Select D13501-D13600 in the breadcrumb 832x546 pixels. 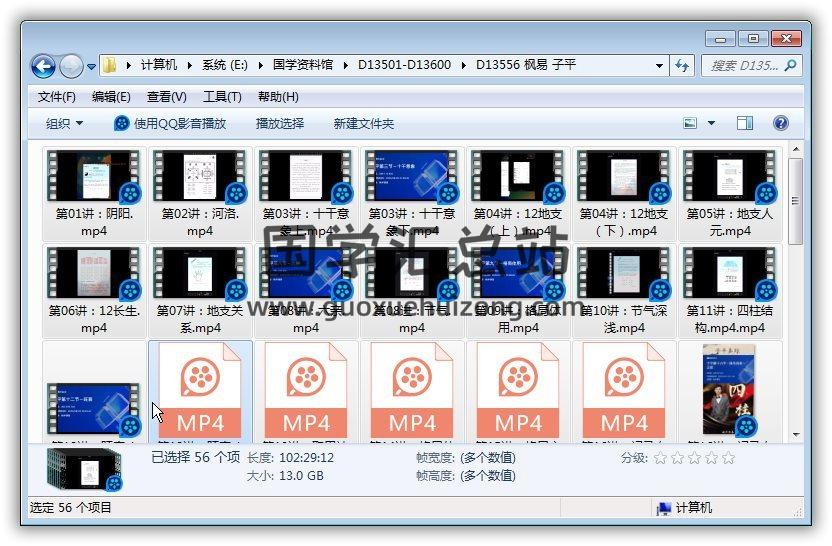pos(404,65)
